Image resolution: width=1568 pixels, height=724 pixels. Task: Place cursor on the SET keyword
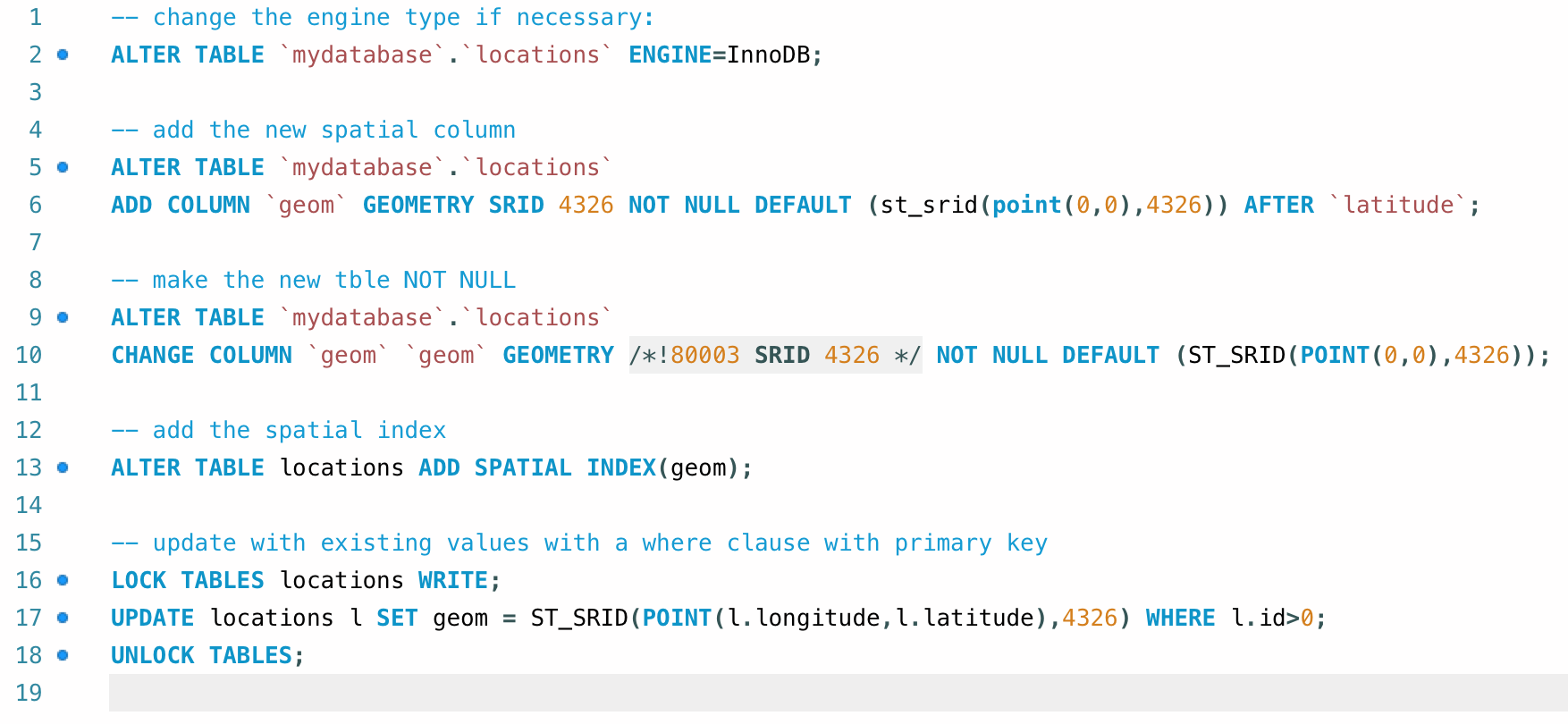397,618
